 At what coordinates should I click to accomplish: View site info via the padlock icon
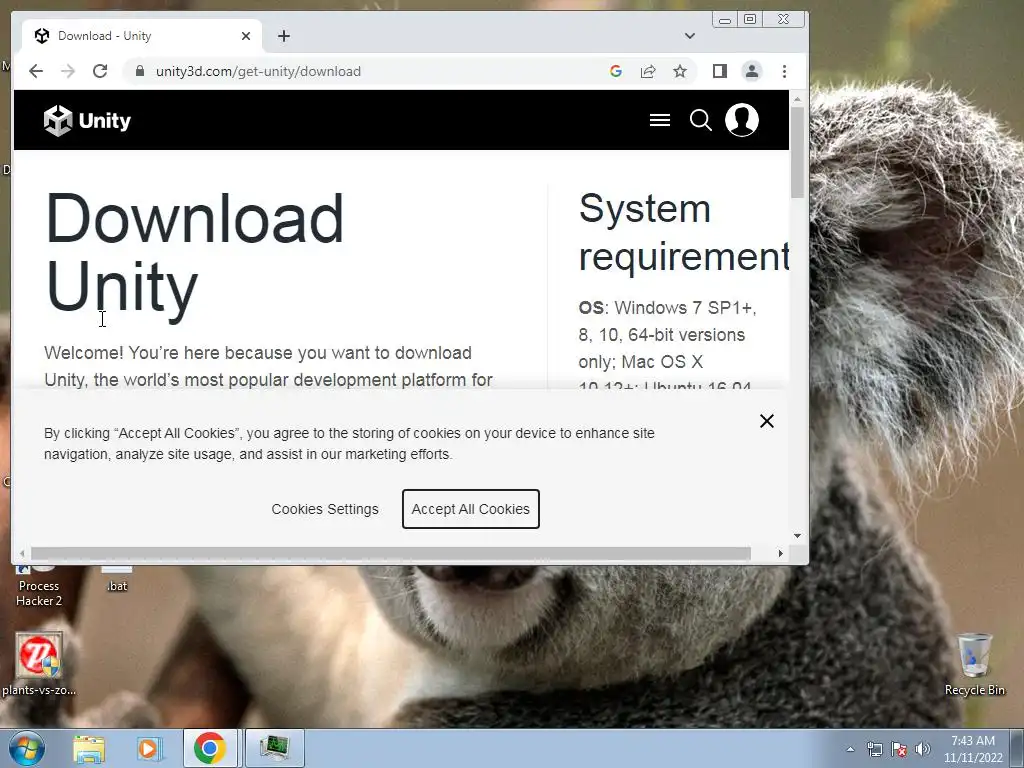(x=140, y=71)
